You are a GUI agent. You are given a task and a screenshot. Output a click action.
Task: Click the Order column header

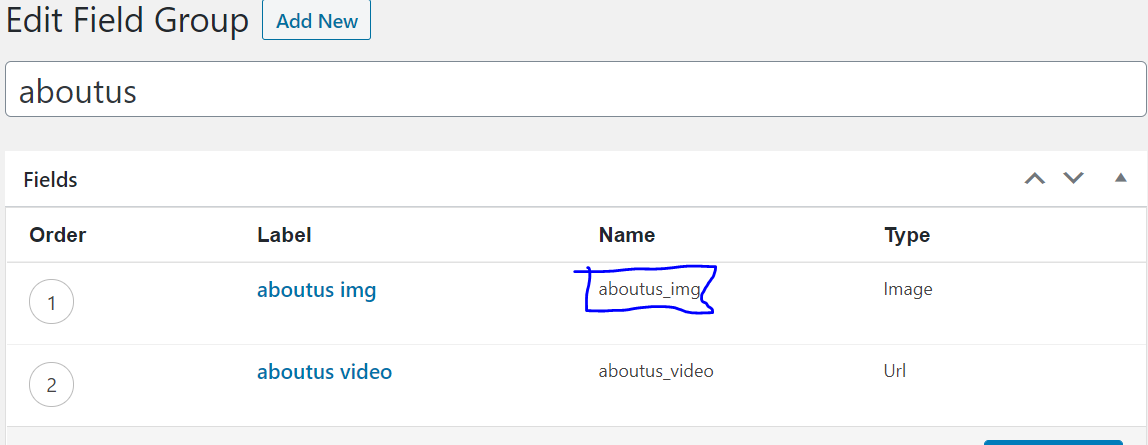[58, 235]
